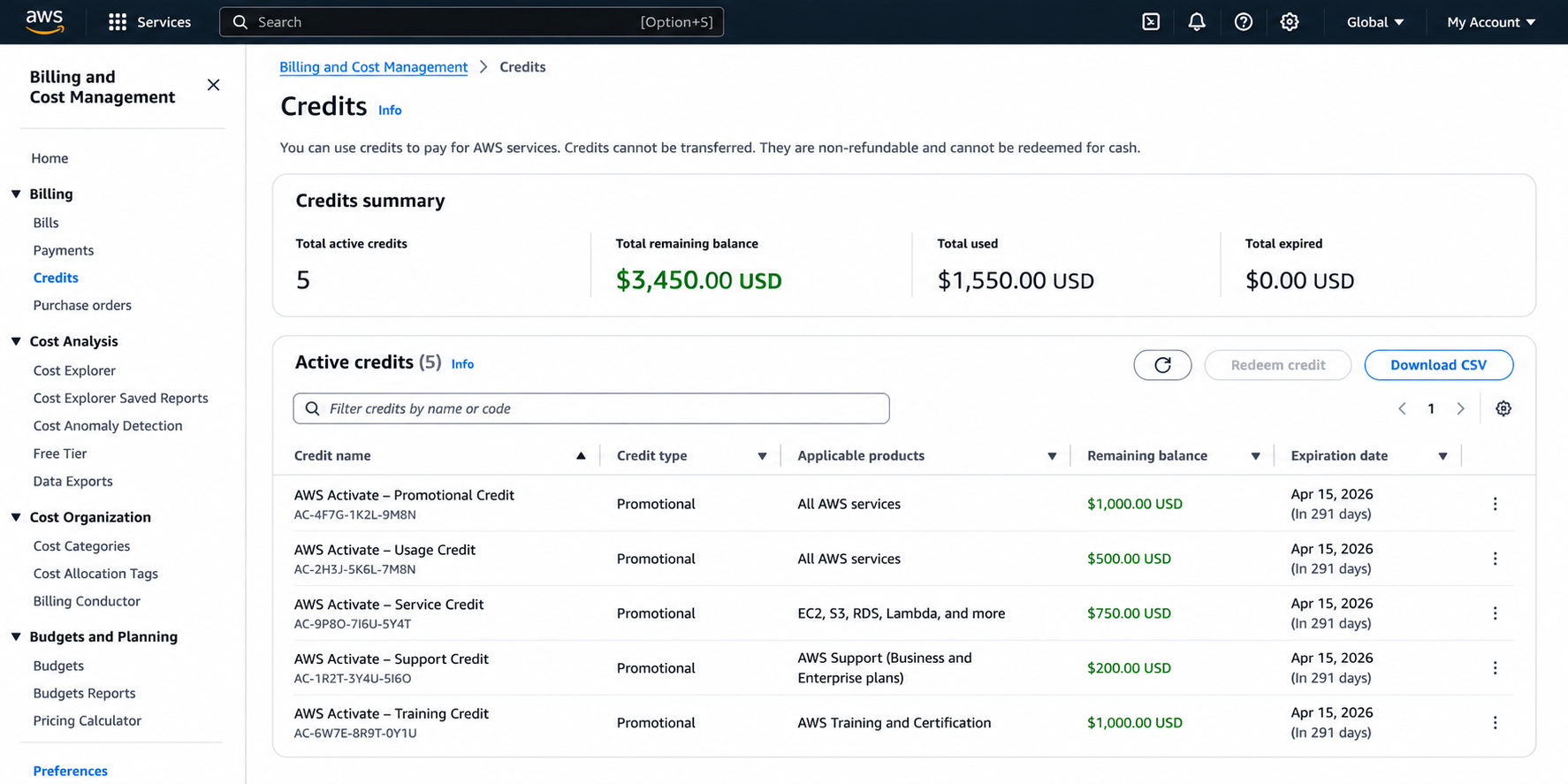Screen dimensions: 1568x784
Task: Collapse the Billing sidebar section
Action: (x=16, y=194)
